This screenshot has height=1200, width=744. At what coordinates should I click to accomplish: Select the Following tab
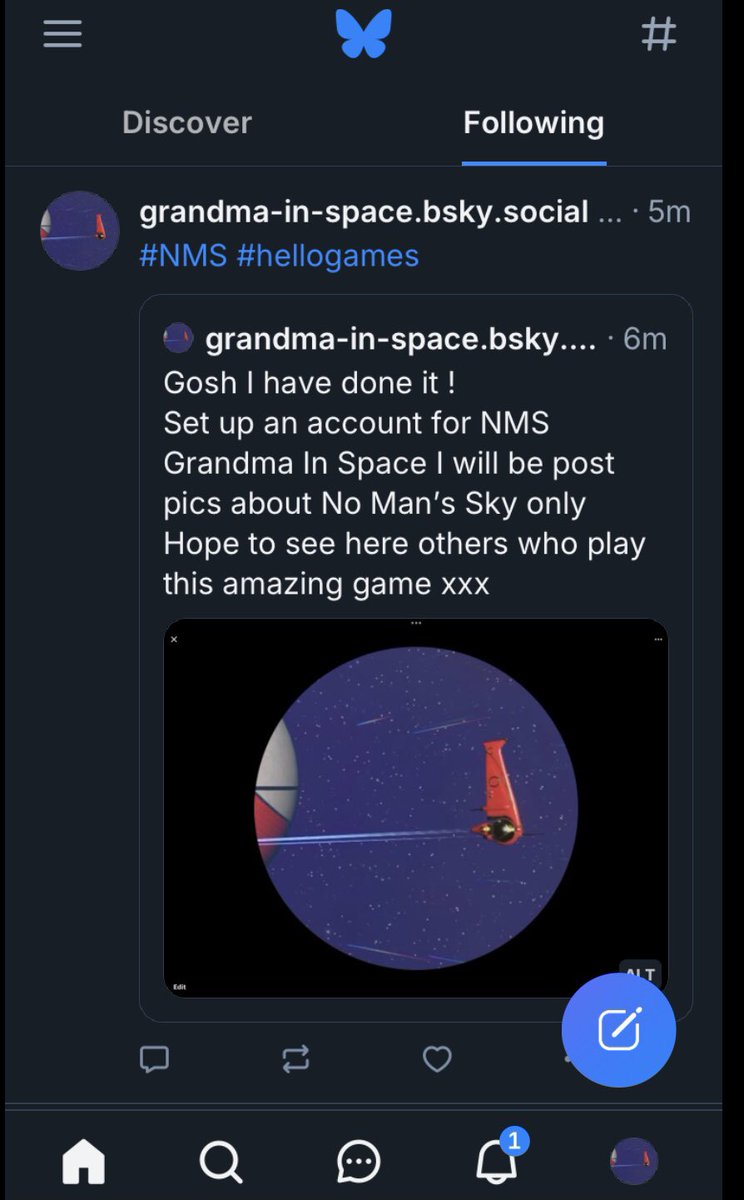(533, 122)
